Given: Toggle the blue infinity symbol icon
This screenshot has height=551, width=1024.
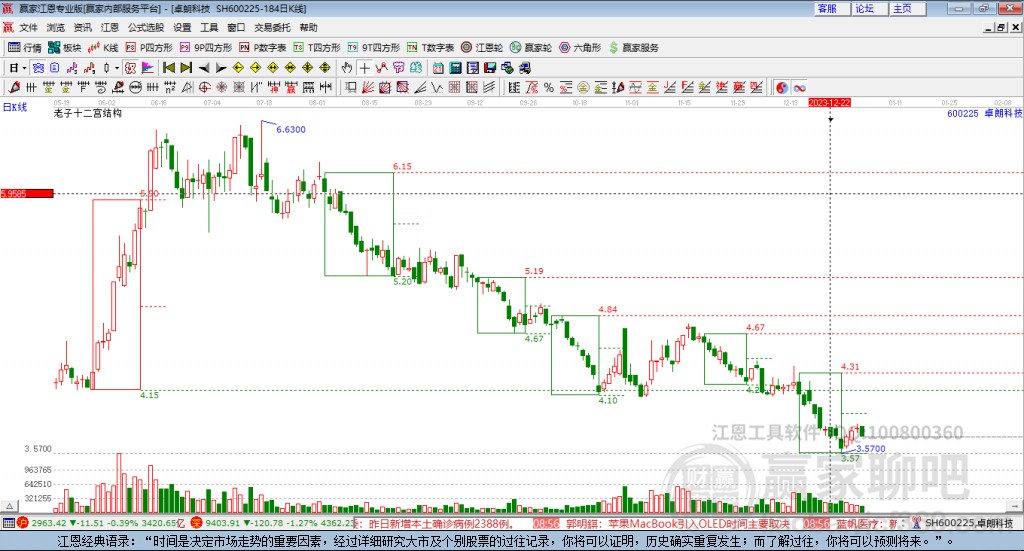Looking at the screenshot, I should coord(799,87).
